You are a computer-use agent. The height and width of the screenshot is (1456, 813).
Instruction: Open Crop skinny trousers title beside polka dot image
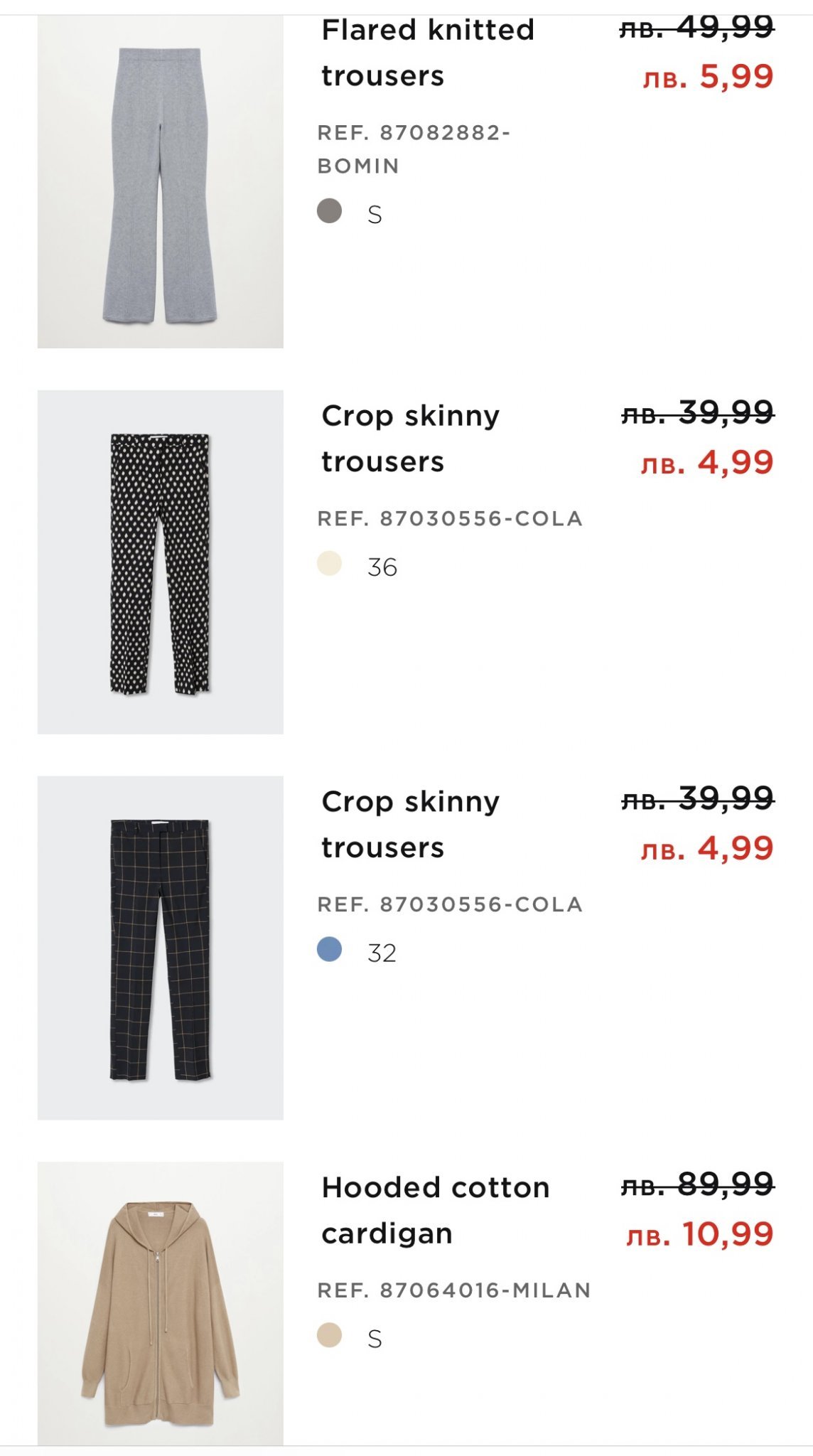[410, 438]
